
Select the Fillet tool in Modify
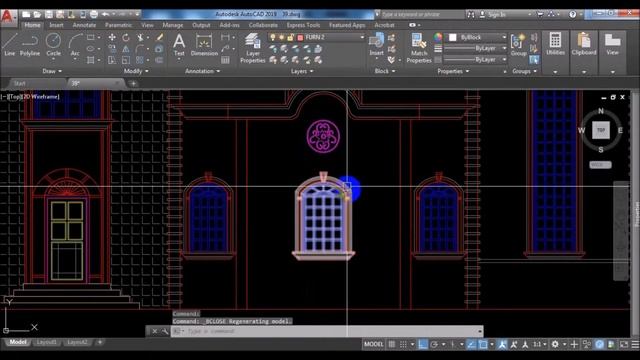coord(140,49)
